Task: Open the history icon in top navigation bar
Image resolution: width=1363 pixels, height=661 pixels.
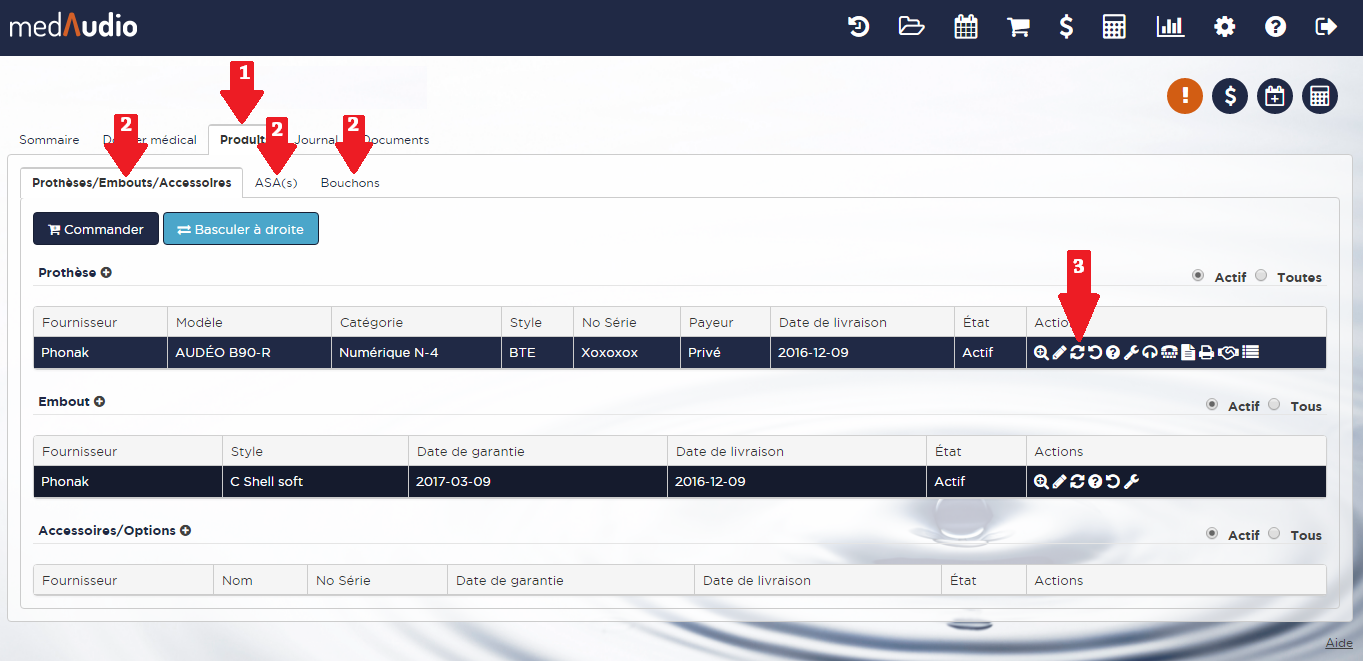Action: 858,27
